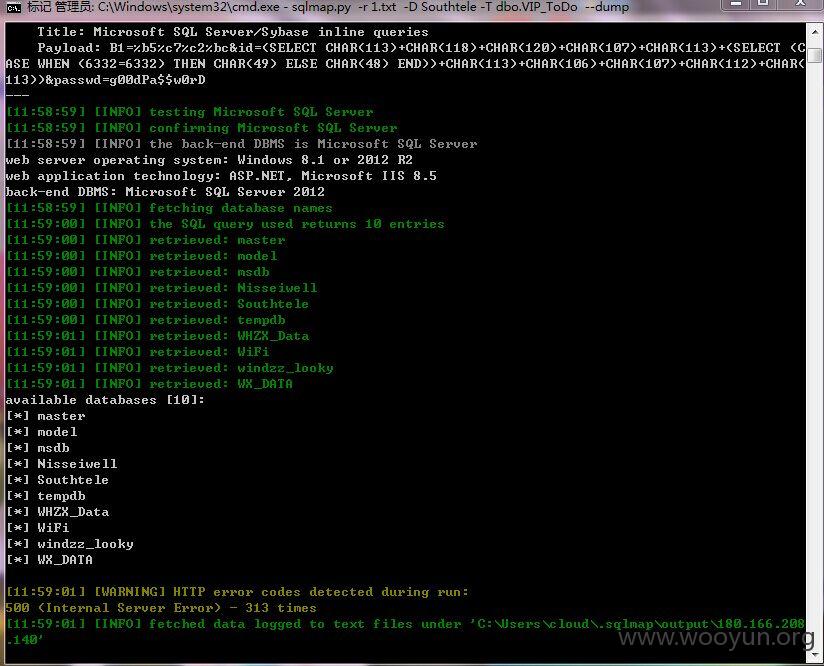Viewport: 824px width, 666px height.
Task: Click the cmd.exe title bar text
Action: click(x=328, y=7)
